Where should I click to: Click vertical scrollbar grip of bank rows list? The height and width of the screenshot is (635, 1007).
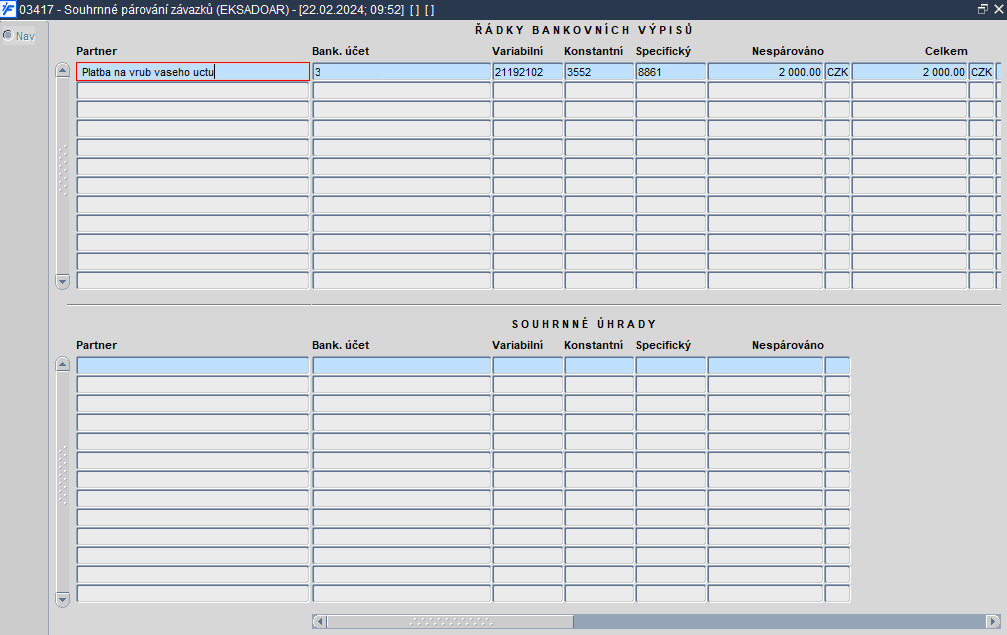[x=62, y=171]
